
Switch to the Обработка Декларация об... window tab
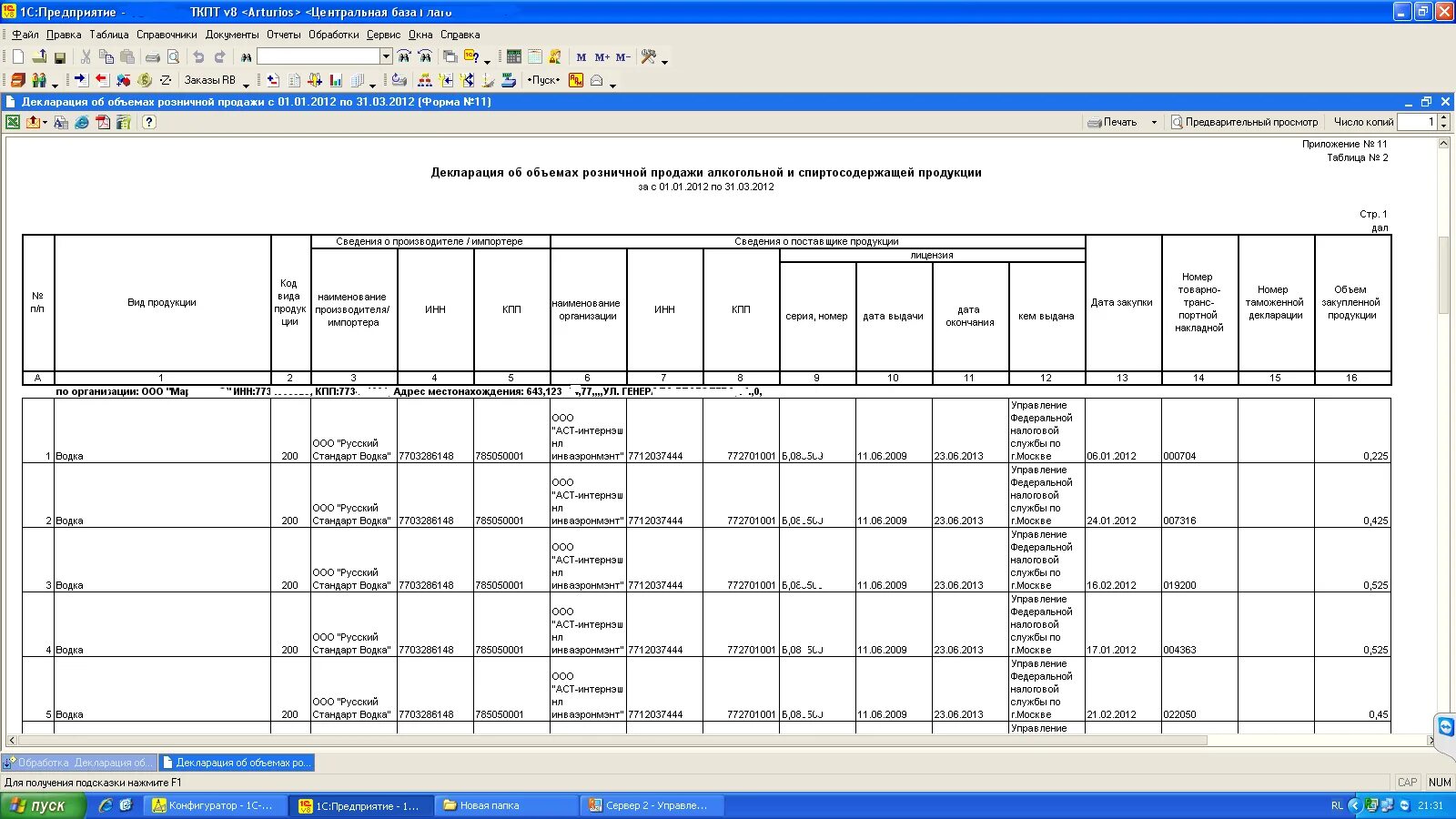(x=79, y=763)
